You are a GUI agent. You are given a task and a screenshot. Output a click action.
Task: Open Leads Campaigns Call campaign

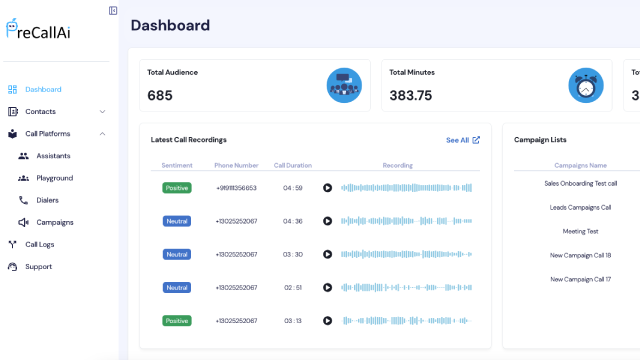(580, 207)
